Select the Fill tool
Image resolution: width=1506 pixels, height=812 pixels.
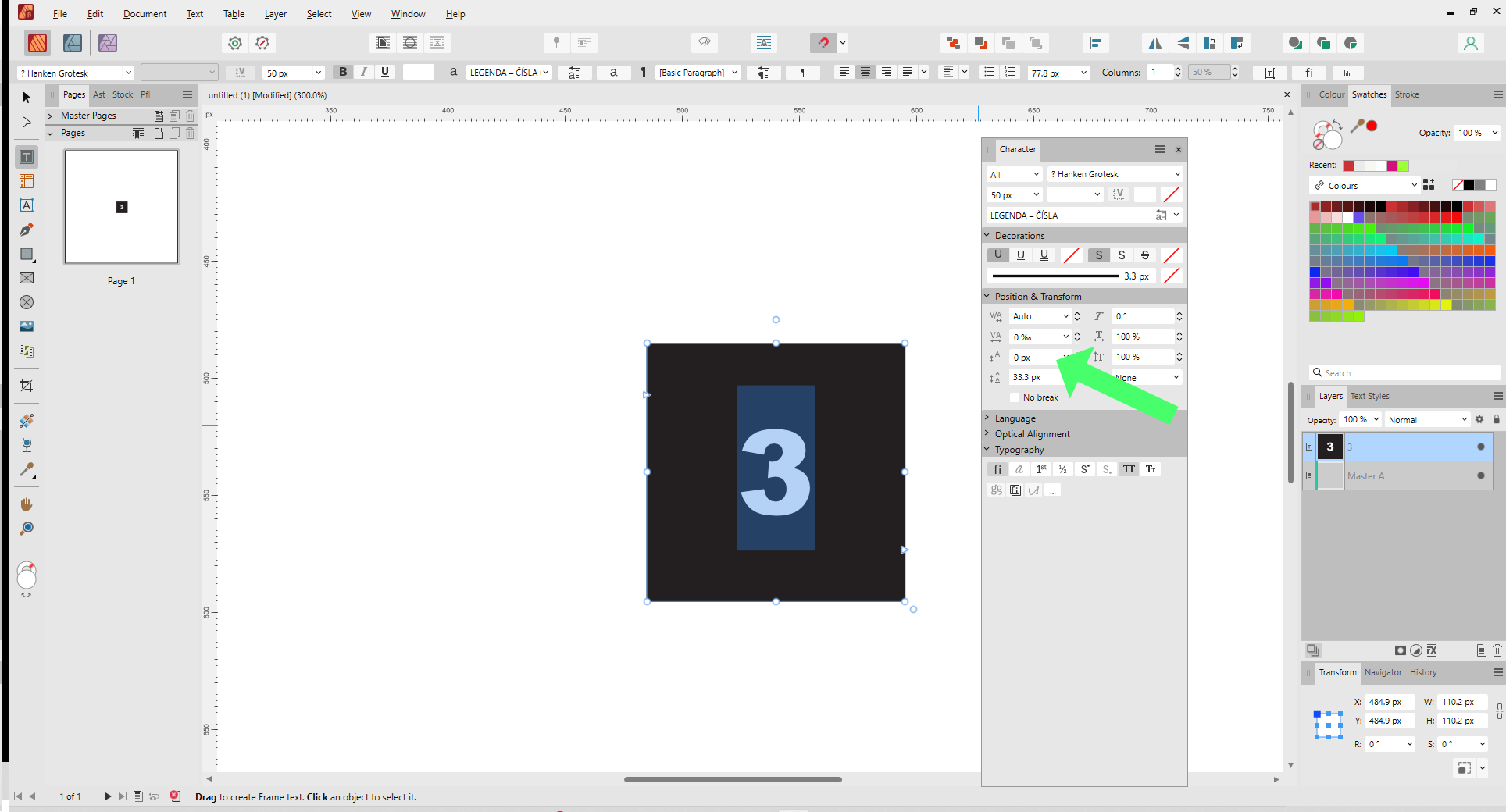click(x=27, y=421)
